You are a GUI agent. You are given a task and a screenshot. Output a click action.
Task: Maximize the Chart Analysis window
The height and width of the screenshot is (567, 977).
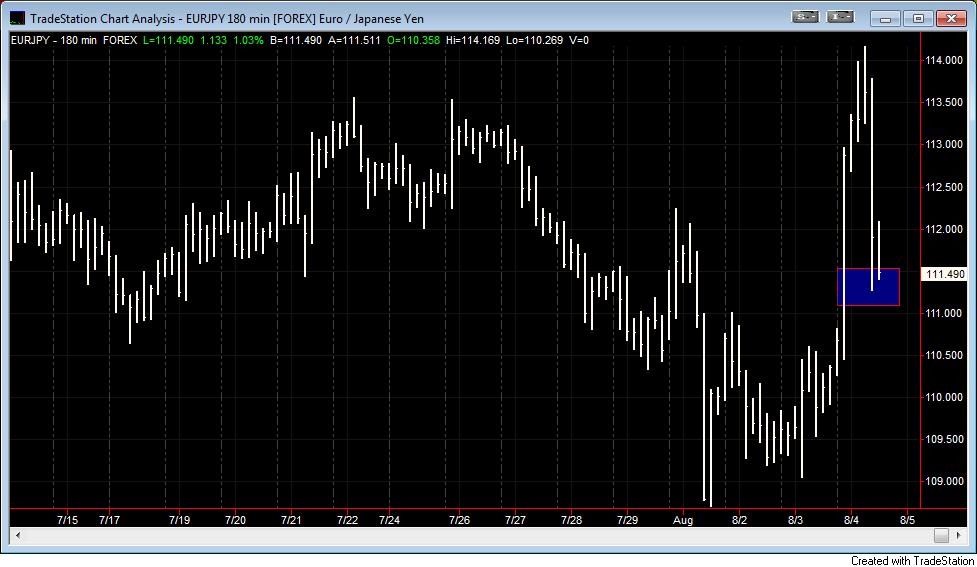pos(918,18)
